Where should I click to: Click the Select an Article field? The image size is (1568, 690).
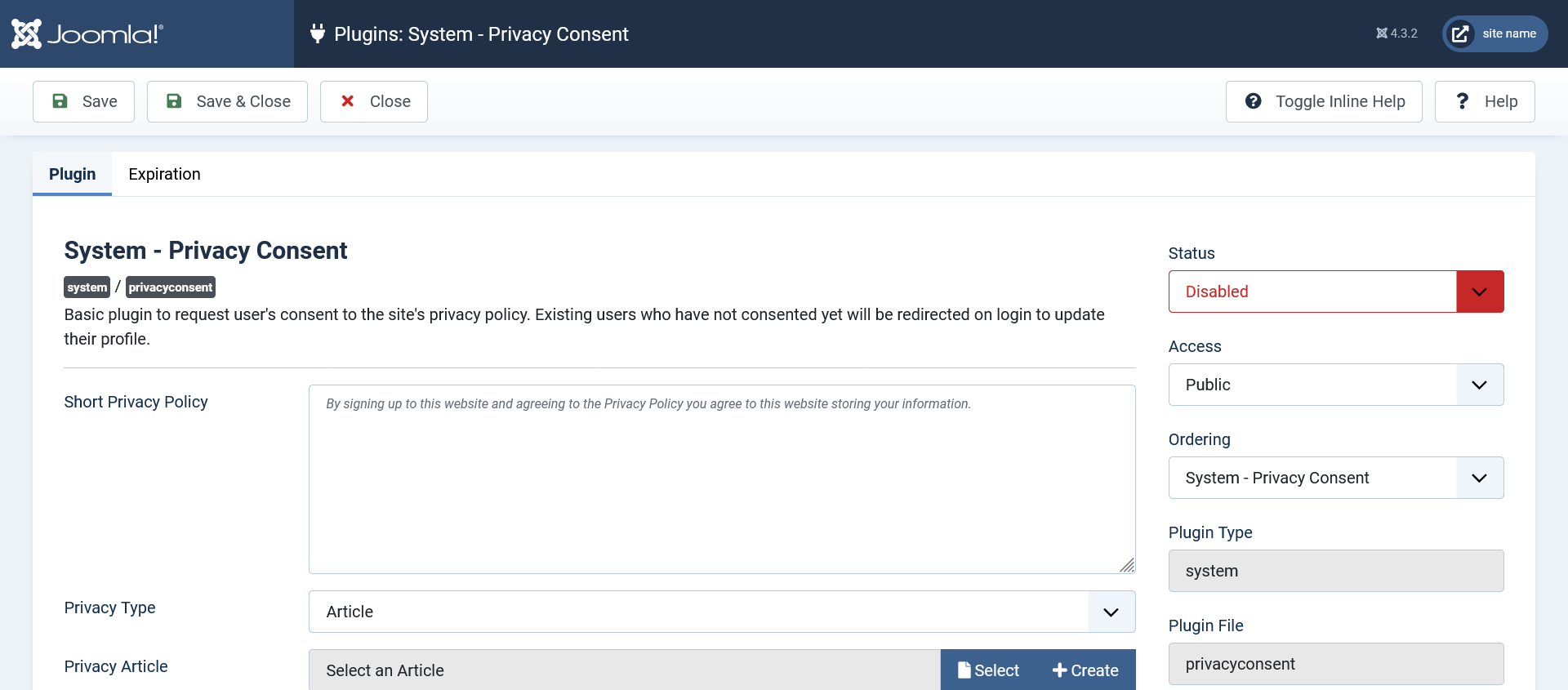click(x=625, y=670)
